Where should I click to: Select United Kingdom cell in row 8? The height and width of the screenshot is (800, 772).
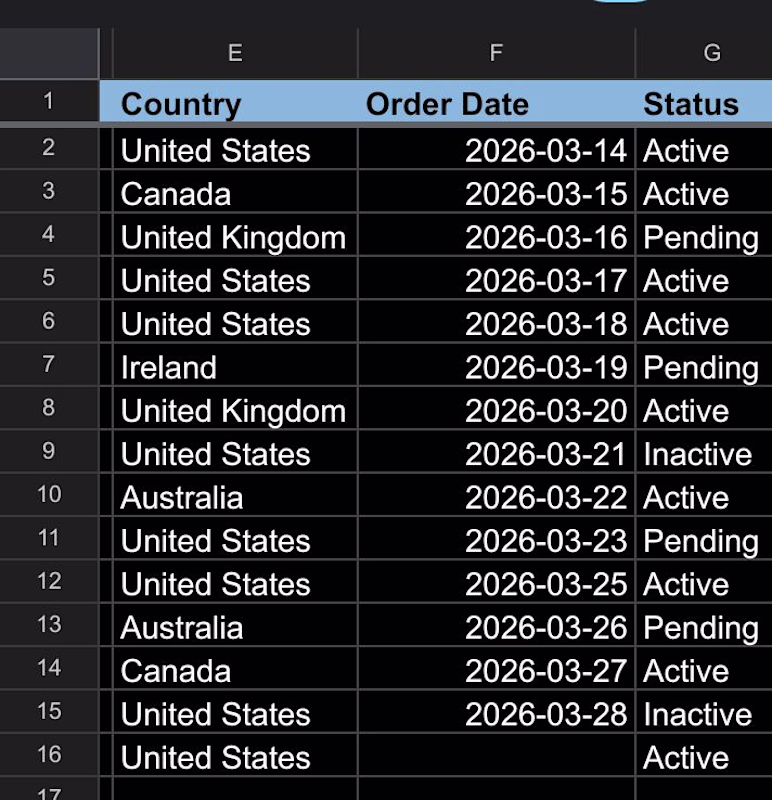click(x=235, y=411)
